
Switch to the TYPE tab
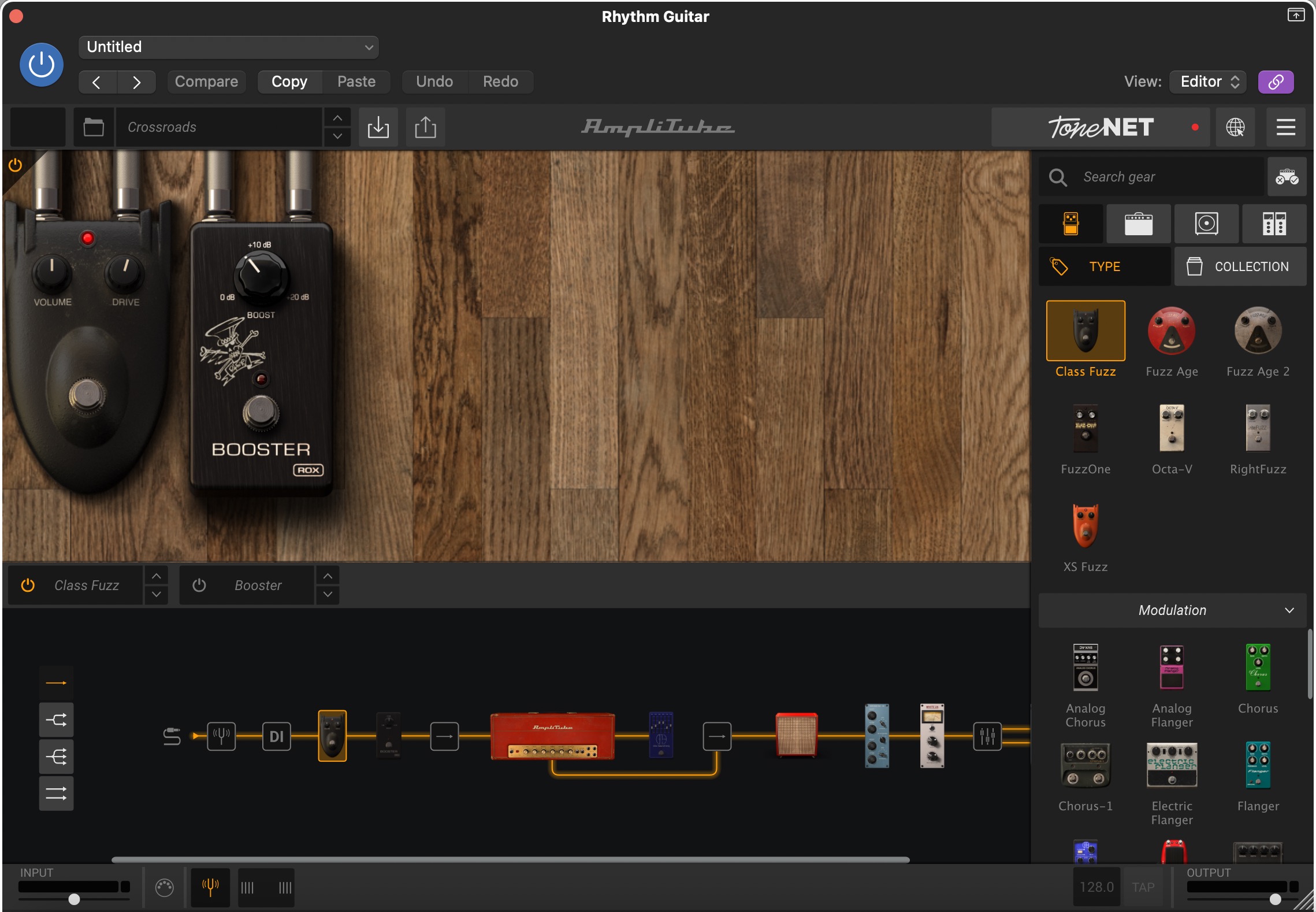pyautogui.click(x=1105, y=266)
